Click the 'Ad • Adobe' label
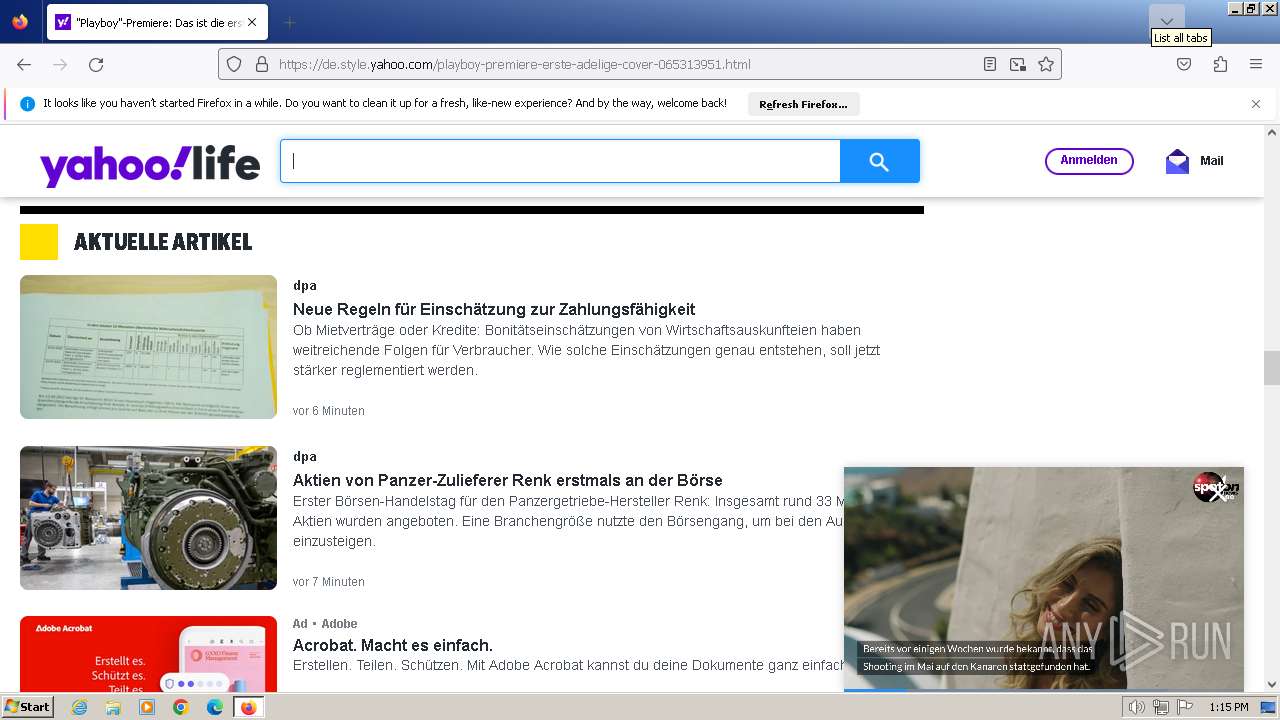This screenshot has width=1280, height=720. click(325, 624)
